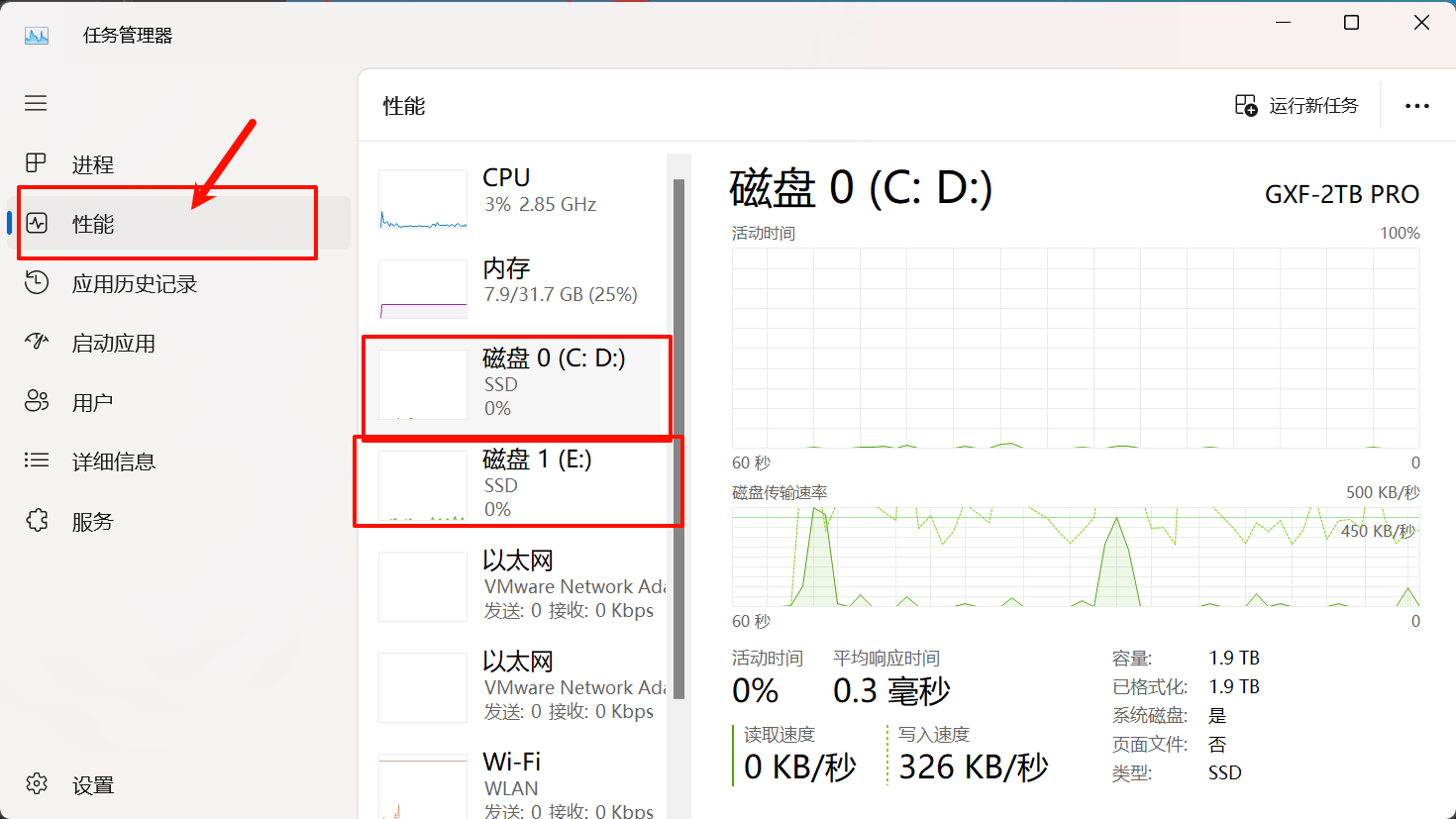Click the 启动应用 speedometer icon

pyautogui.click(x=37, y=343)
